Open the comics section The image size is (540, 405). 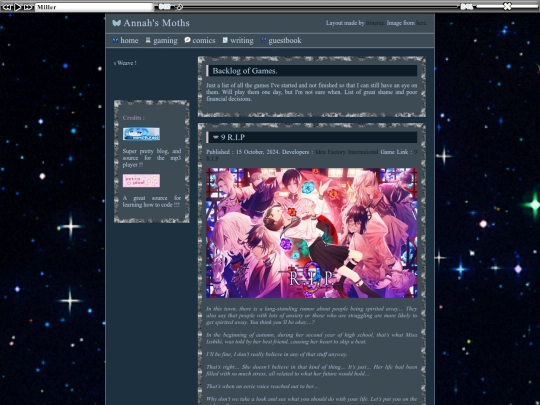pyautogui.click(x=204, y=40)
